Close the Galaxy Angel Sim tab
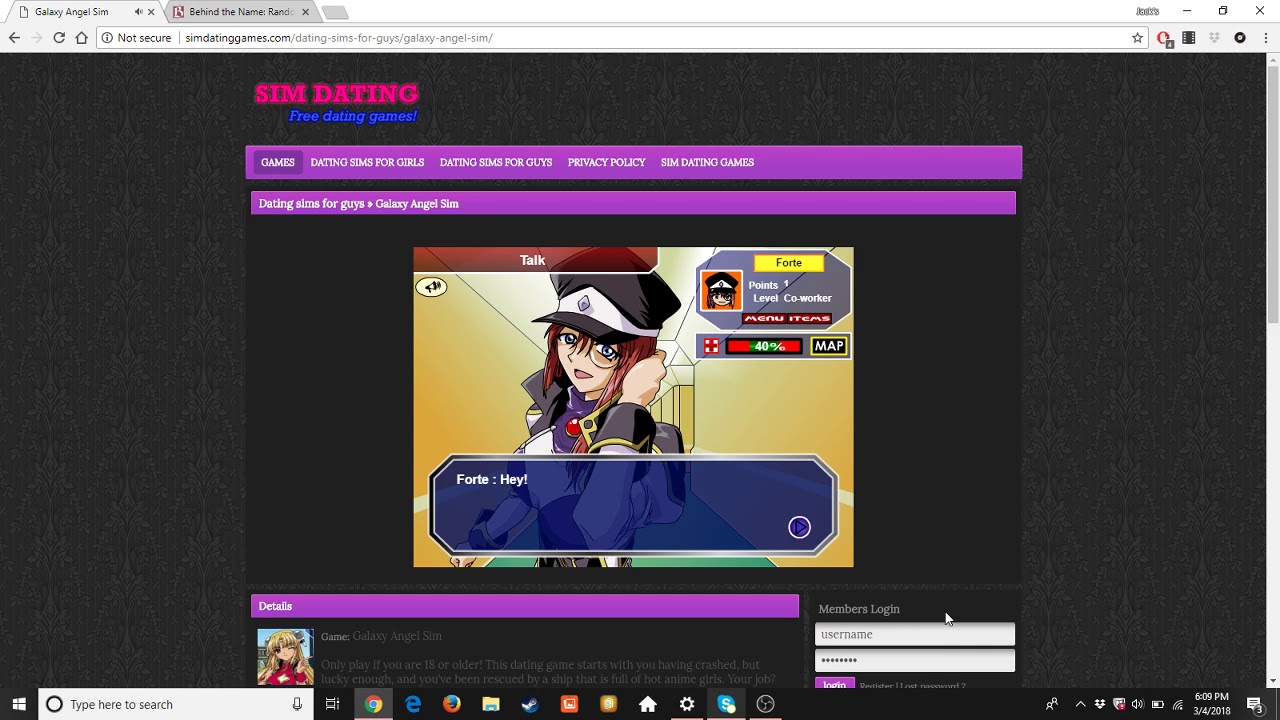The width and height of the screenshot is (1280, 720). (151, 12)
